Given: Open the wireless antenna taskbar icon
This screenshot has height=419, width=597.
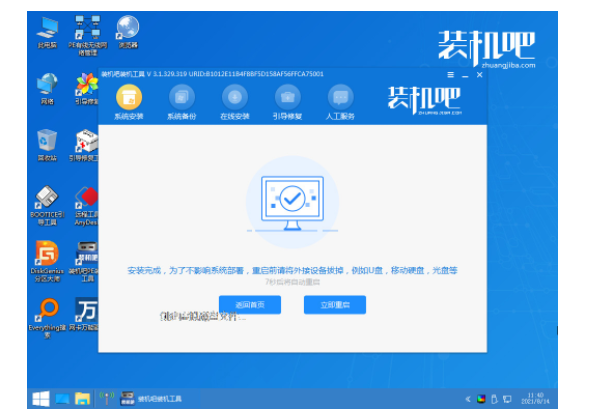Looking at the screenshot, I should click(107, 398).
